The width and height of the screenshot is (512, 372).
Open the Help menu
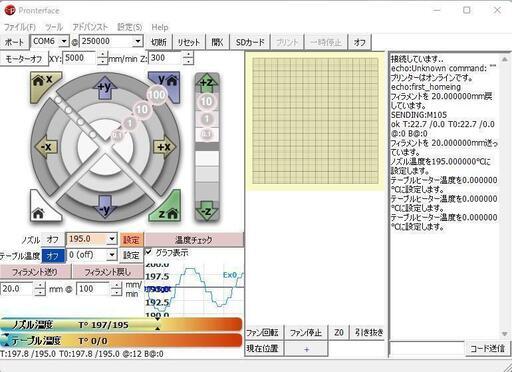[160, 27]
